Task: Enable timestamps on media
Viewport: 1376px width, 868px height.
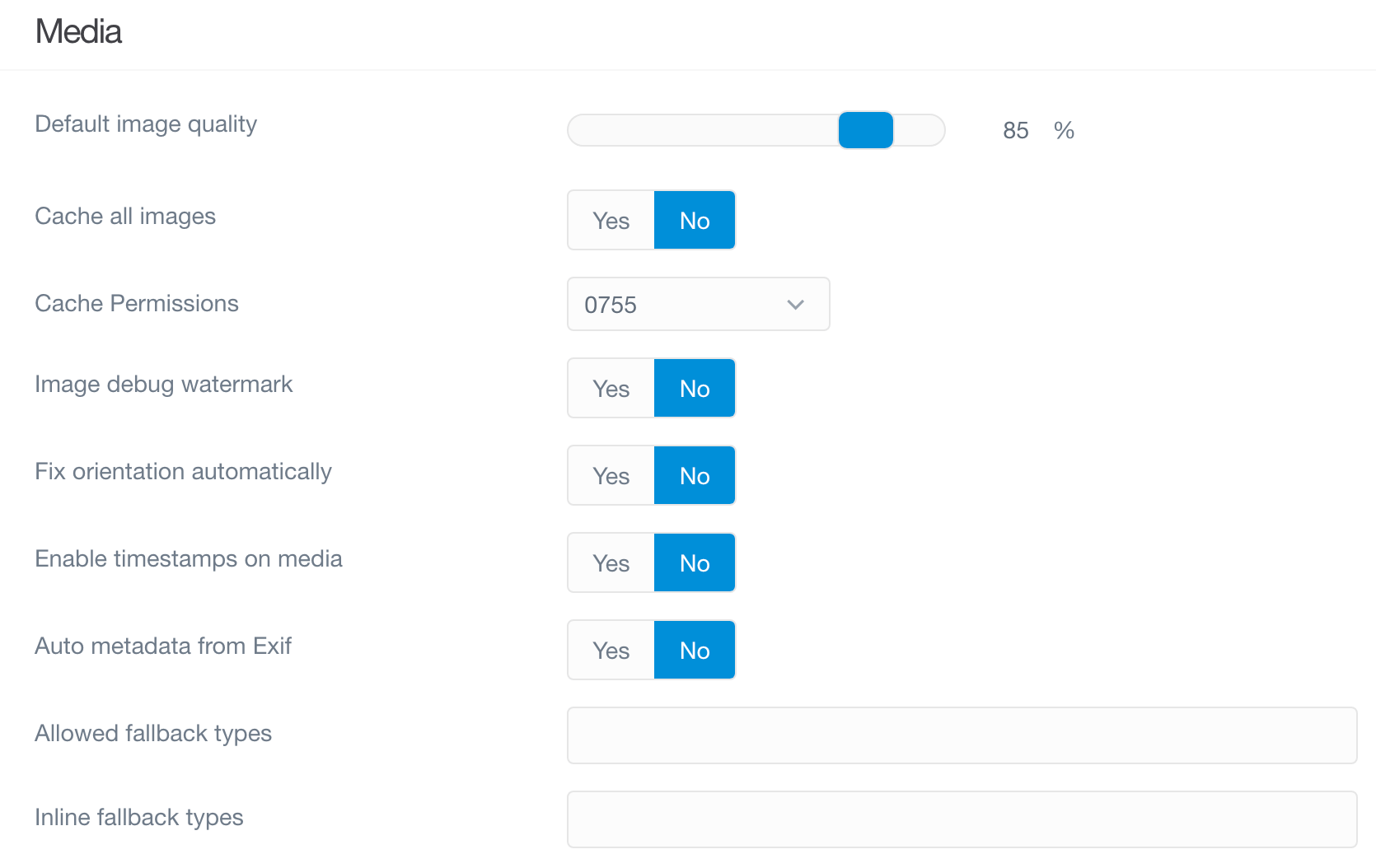Action: (610, 562)
